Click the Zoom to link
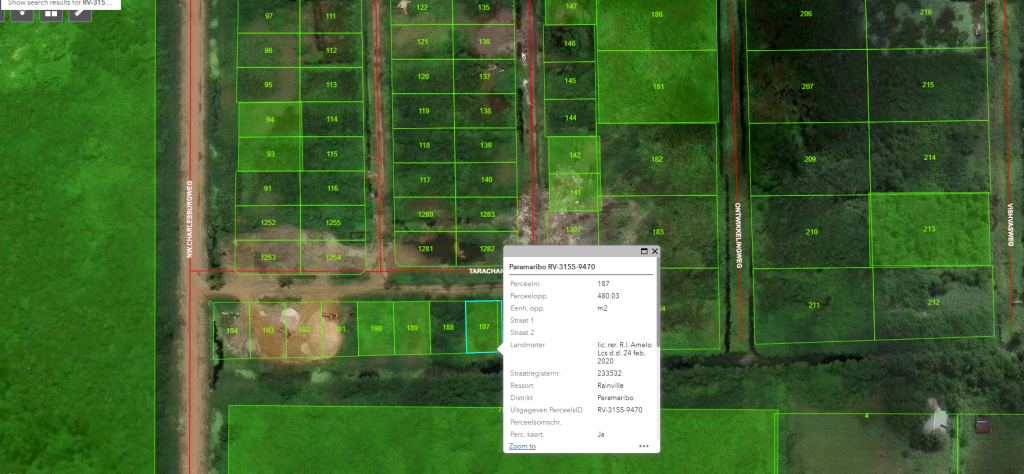This screenshot has height=474, width=1024. click(522, 446)
